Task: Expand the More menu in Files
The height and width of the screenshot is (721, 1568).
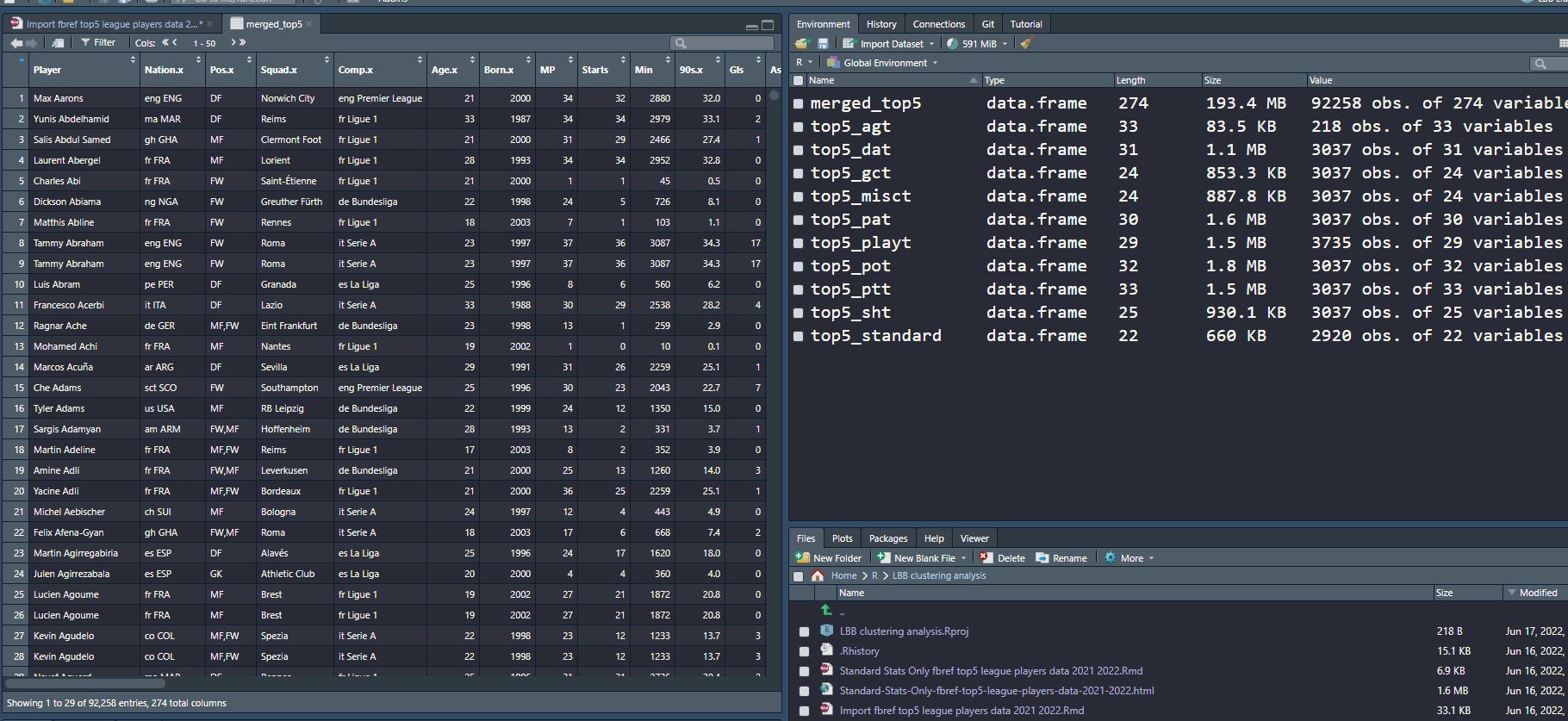Action: (x=1129, y=558)
